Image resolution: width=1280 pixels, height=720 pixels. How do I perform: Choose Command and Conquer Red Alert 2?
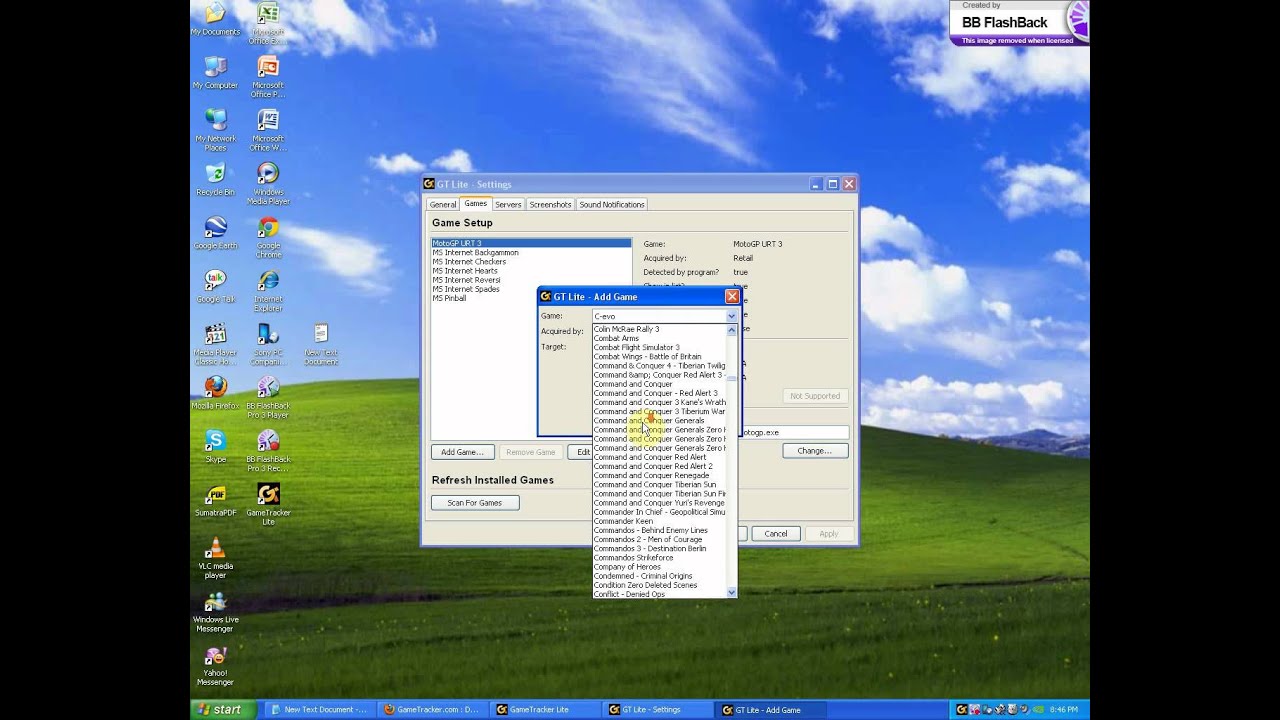[x=660, y=466]
